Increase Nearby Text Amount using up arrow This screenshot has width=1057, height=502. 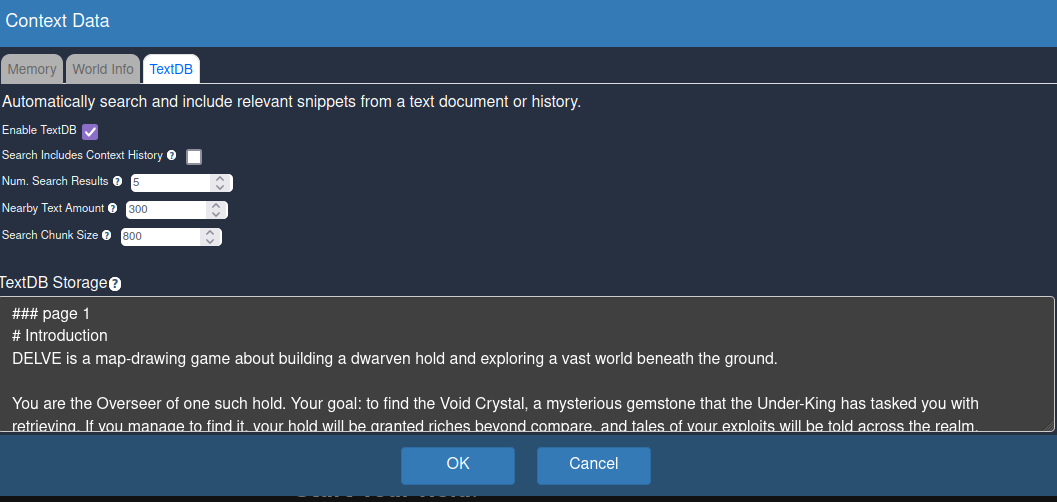click(216, 206)
